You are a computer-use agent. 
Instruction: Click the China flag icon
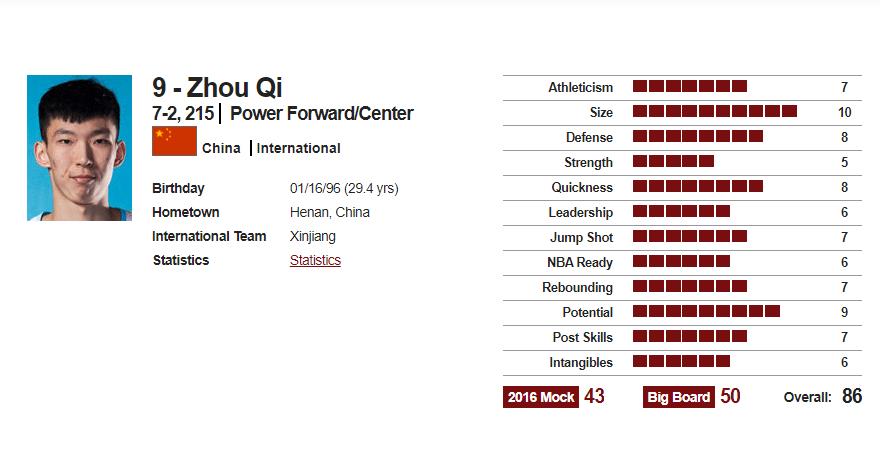point(174,141)
